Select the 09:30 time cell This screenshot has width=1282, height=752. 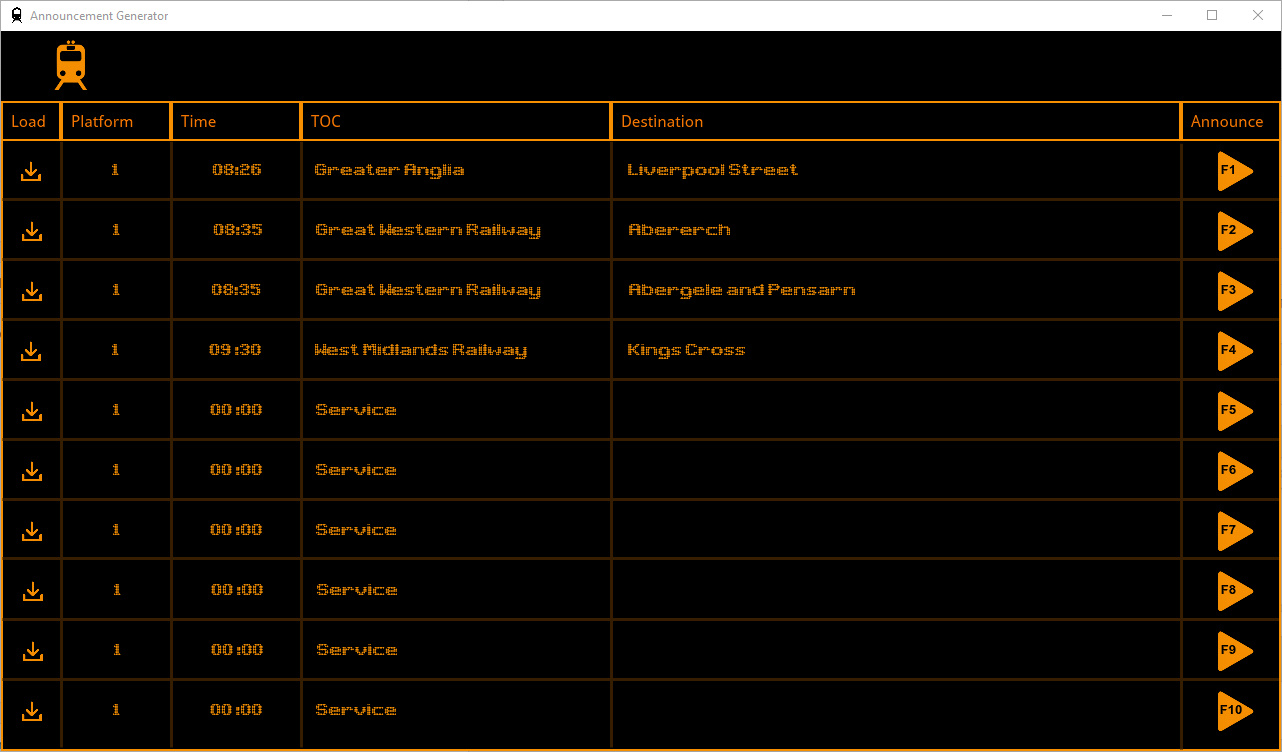(236, 350)
